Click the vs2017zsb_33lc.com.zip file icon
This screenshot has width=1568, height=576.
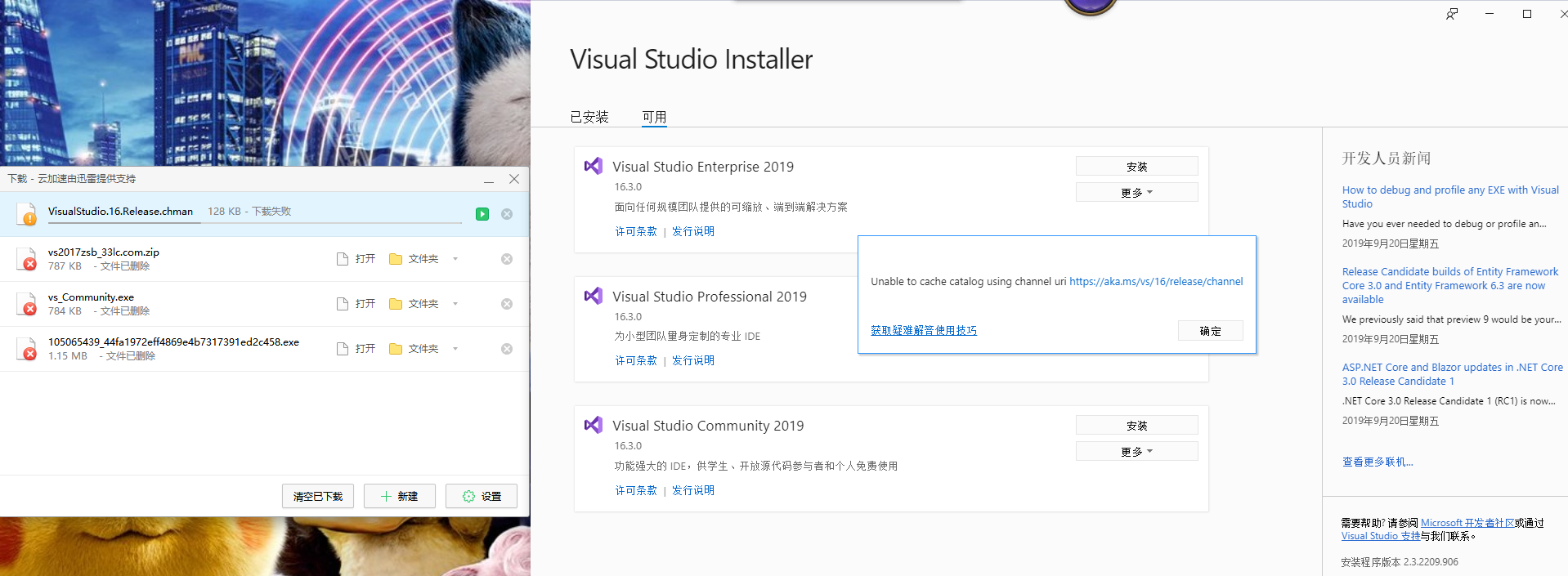[27, 259]
